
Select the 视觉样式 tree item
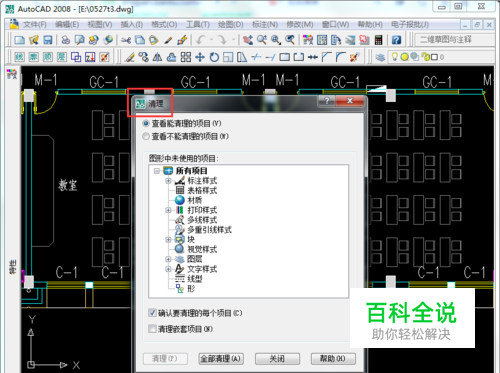click(x=202, y=249)
